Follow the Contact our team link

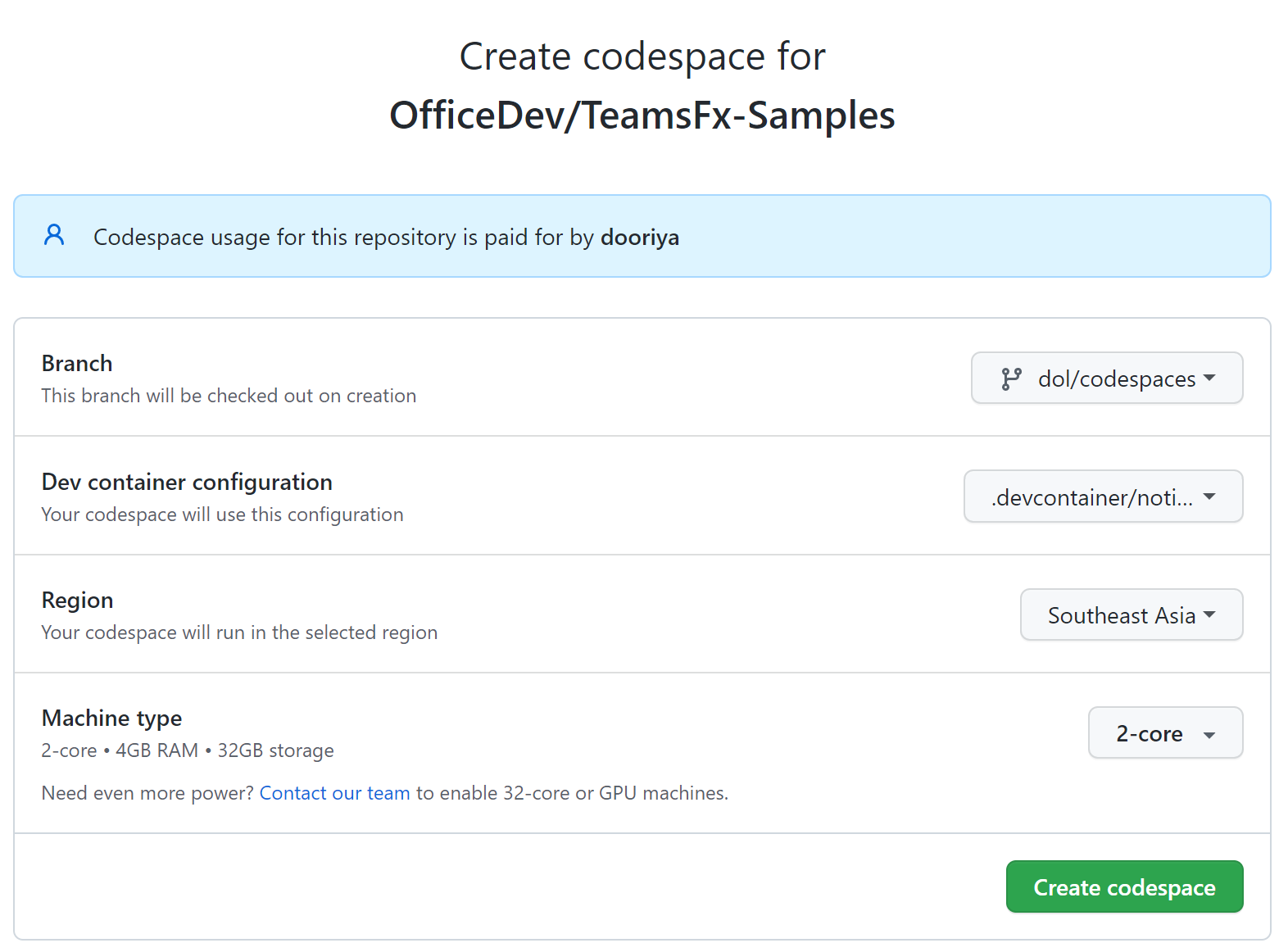click(334, 793)
